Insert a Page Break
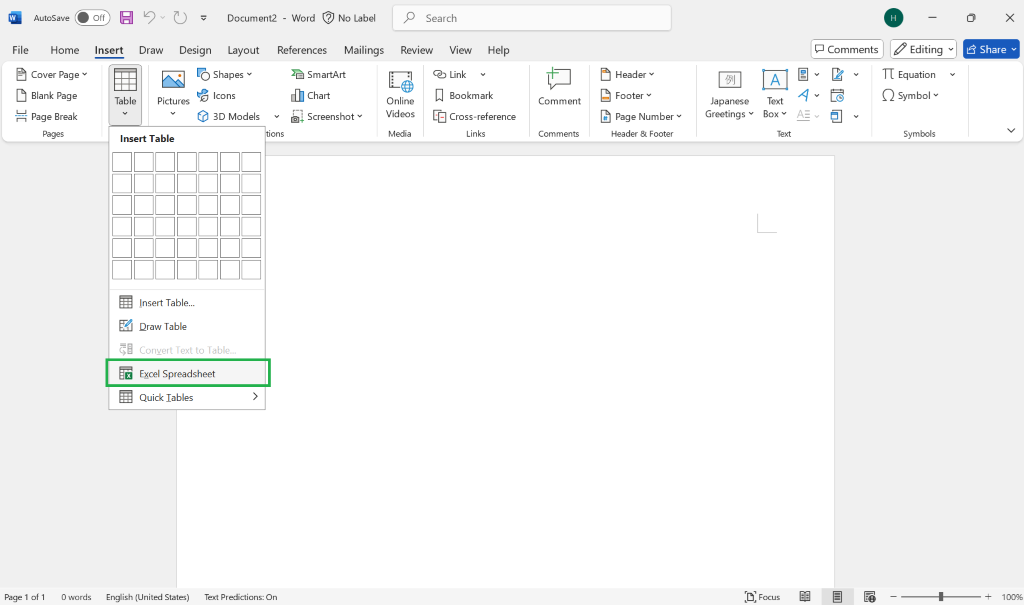 click(46, 116)
